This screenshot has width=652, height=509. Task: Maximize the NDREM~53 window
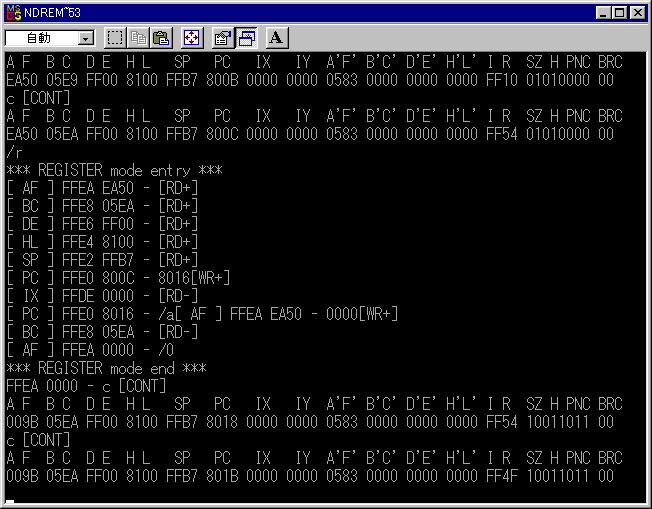[x=620, y=13]
